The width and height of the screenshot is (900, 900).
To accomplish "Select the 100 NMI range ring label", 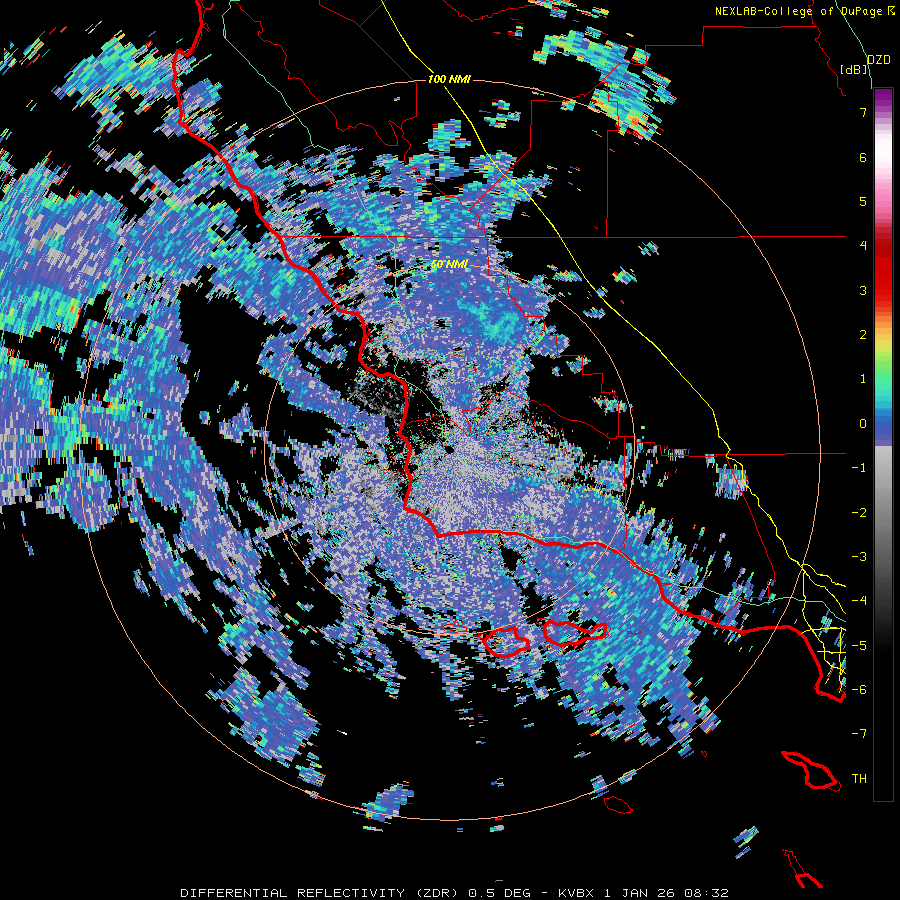I will pos(449,79).
